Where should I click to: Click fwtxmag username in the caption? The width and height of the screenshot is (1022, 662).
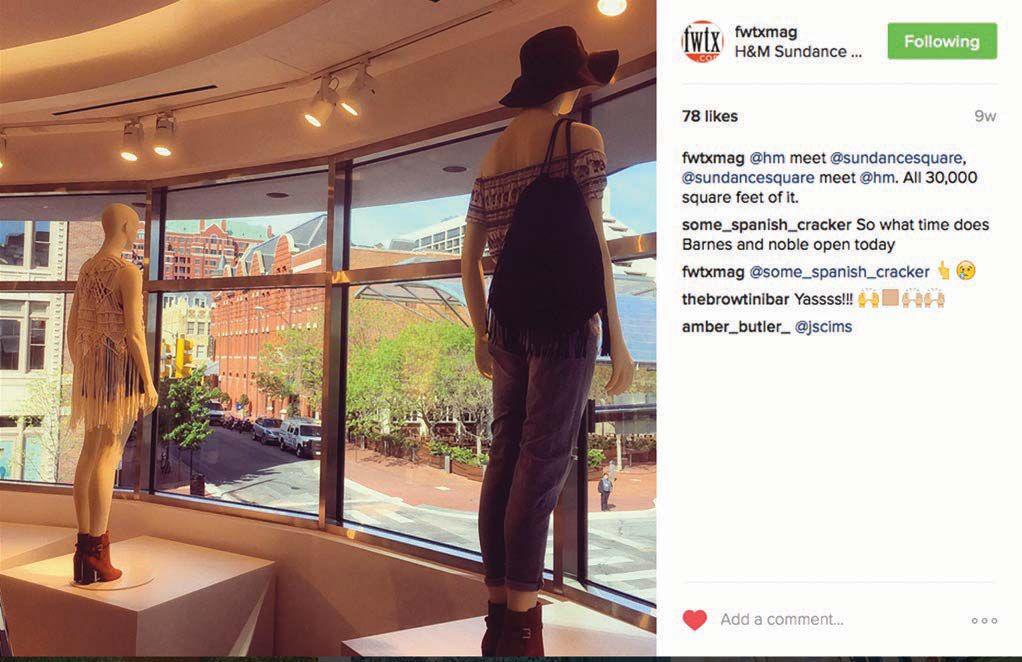pyautogui.click(x=713, y=158)
